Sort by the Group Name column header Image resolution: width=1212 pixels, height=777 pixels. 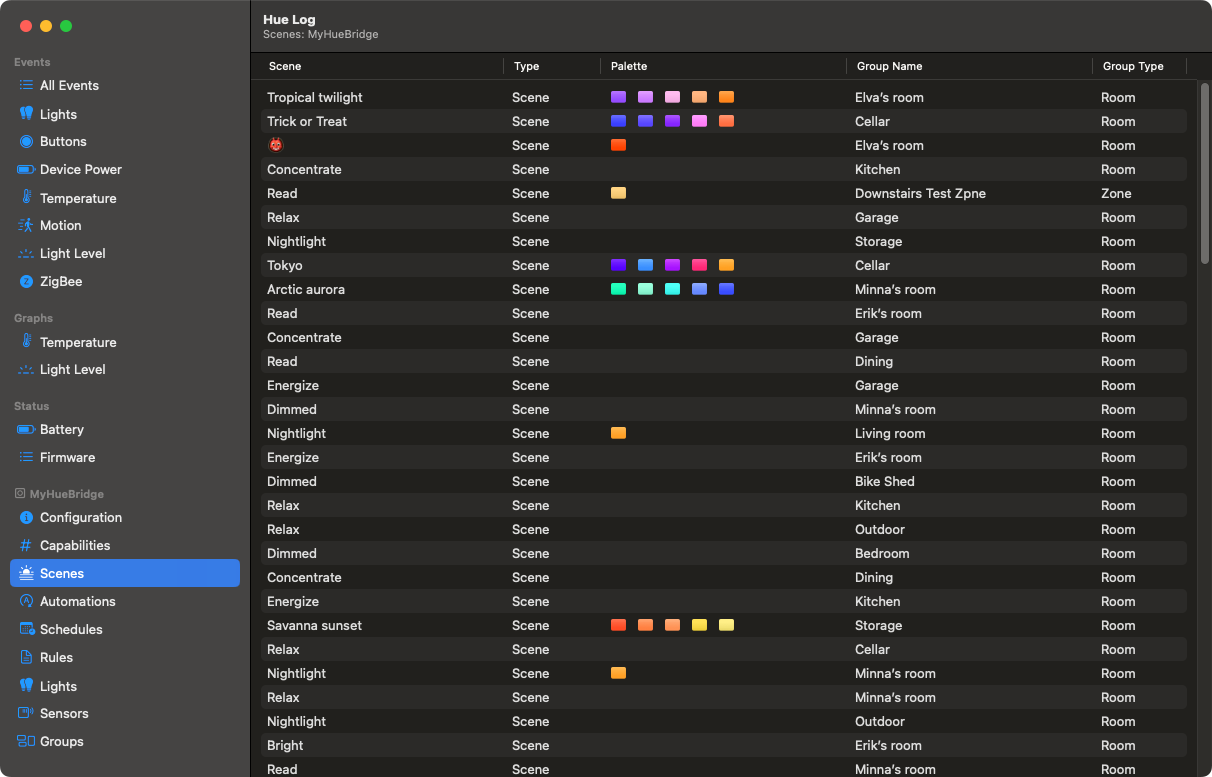pos(889,66)
